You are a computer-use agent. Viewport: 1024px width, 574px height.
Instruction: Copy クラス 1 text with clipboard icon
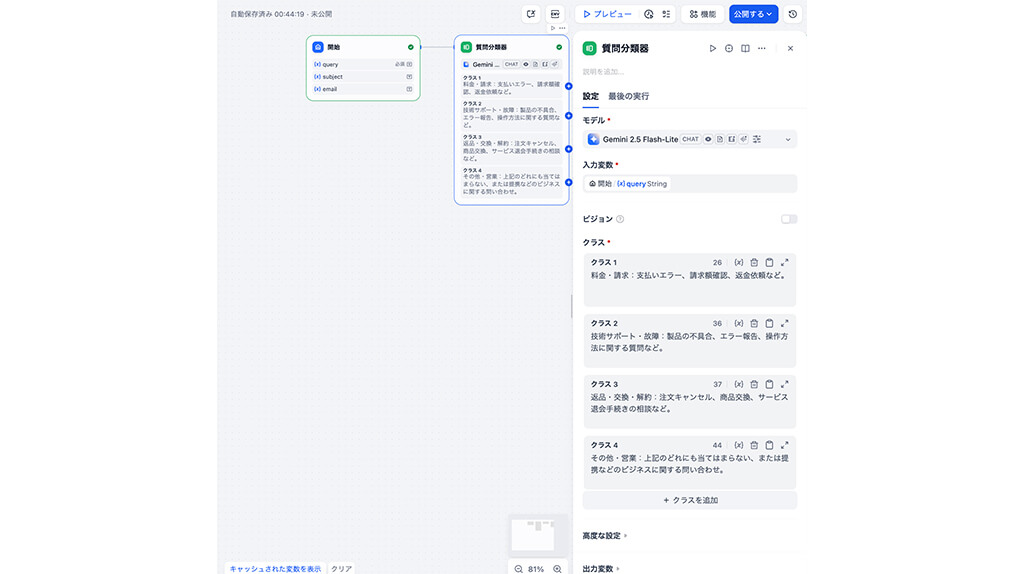coord(769,263)
